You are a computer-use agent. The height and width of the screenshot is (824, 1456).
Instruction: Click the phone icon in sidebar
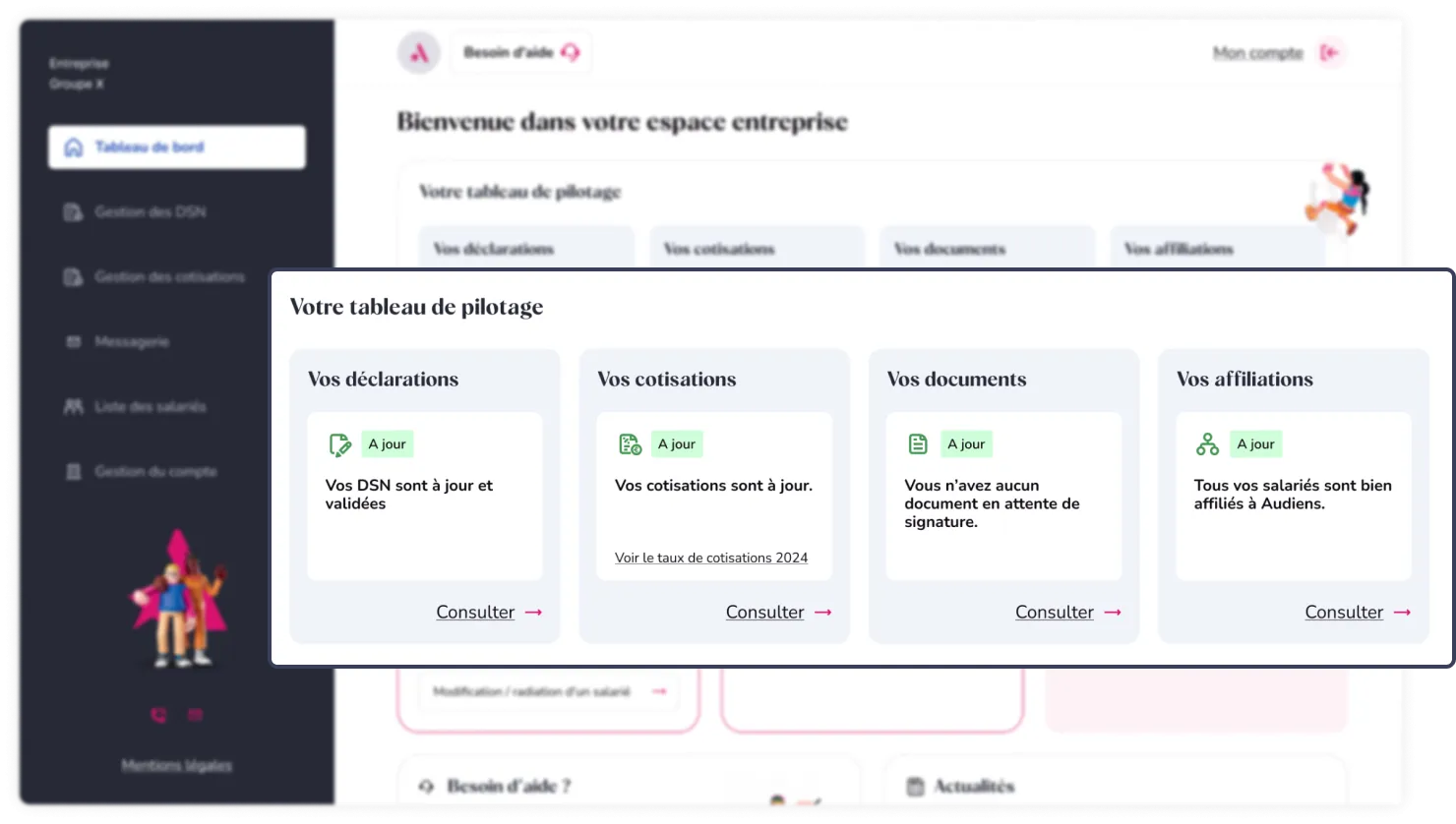tap(158, 715)
